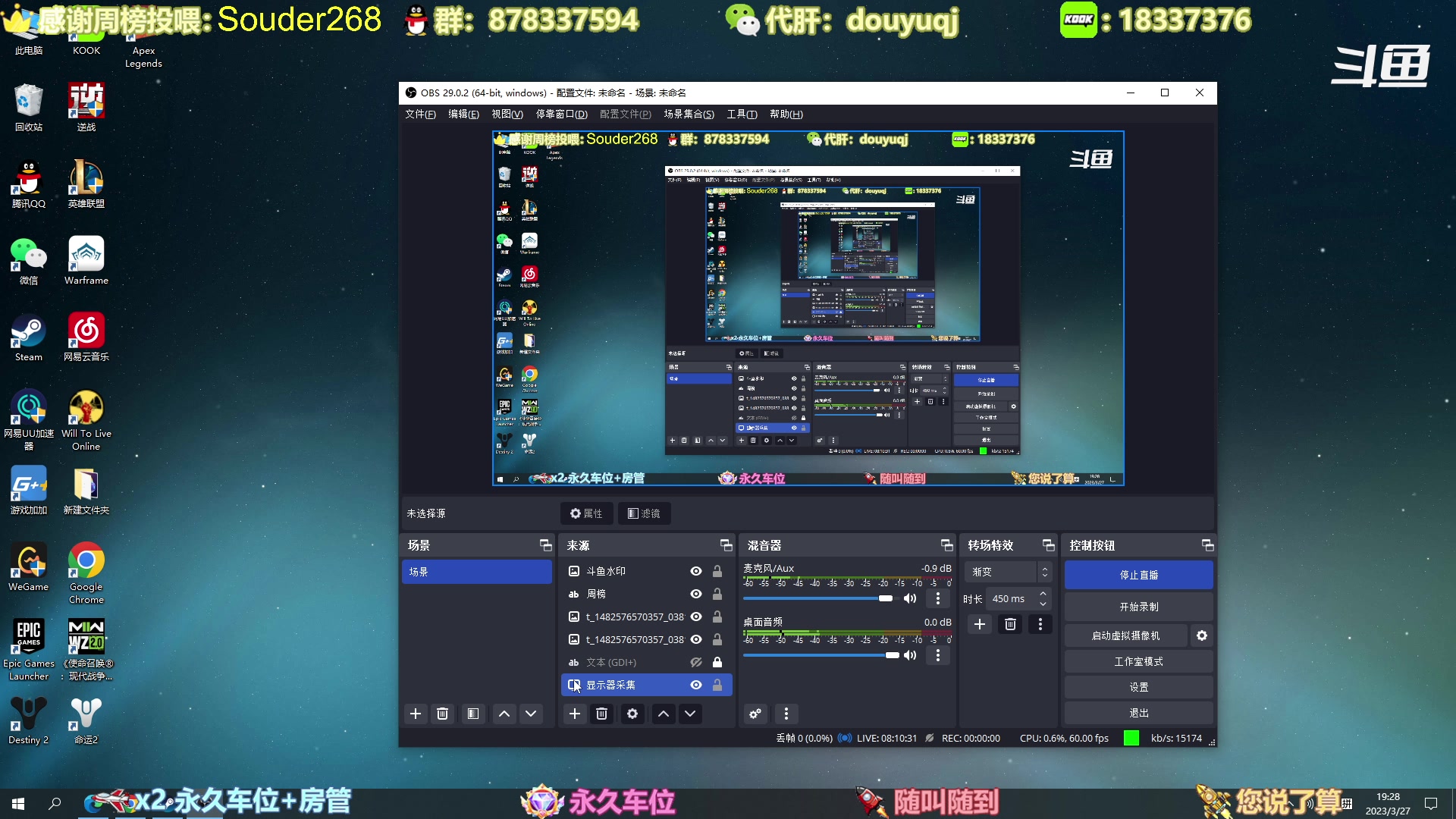Lock the 显示器采集 source
Viewport: 1456px width, 819px height.
[717, 685]
